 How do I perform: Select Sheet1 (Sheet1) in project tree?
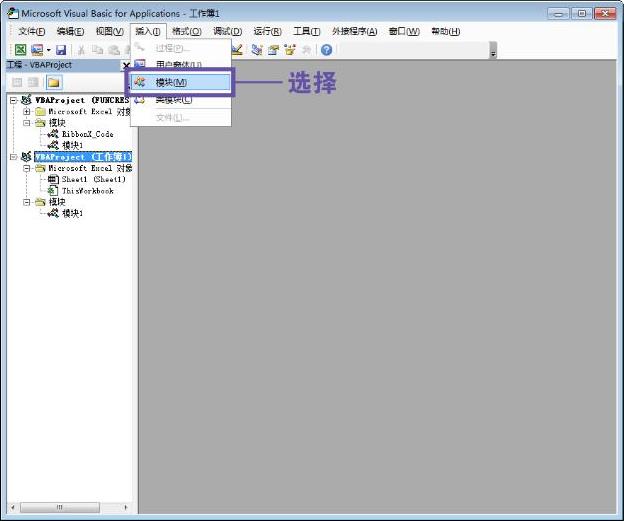click(94, 180)
